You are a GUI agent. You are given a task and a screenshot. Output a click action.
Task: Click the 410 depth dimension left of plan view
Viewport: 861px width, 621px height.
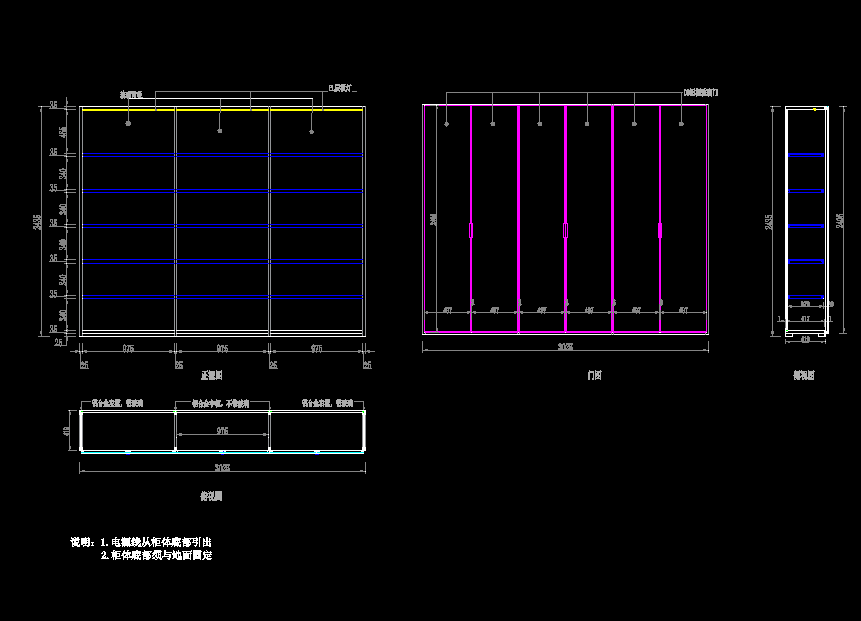click(66, 431)
